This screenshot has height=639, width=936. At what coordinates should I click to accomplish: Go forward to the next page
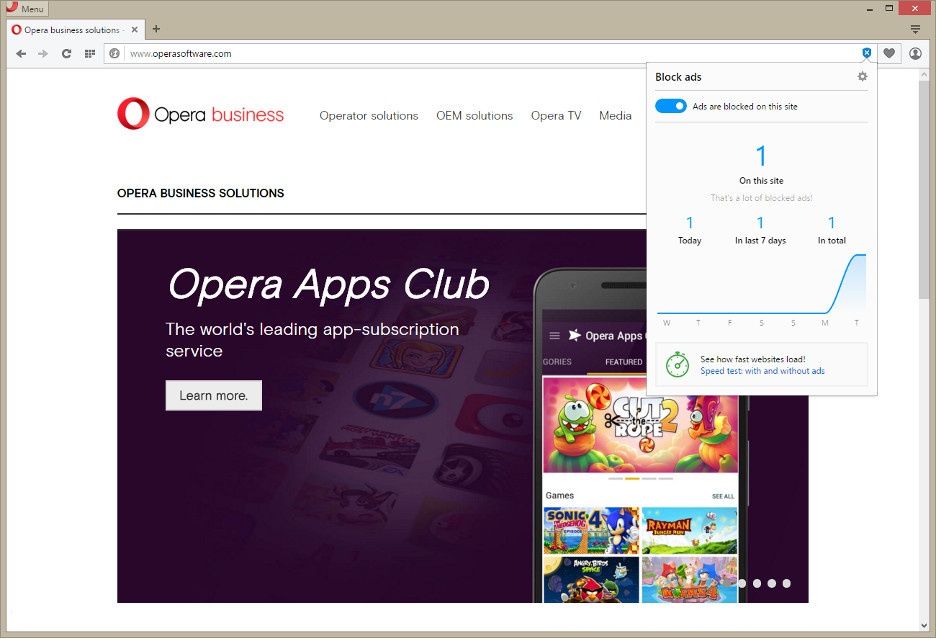[43, 54]
